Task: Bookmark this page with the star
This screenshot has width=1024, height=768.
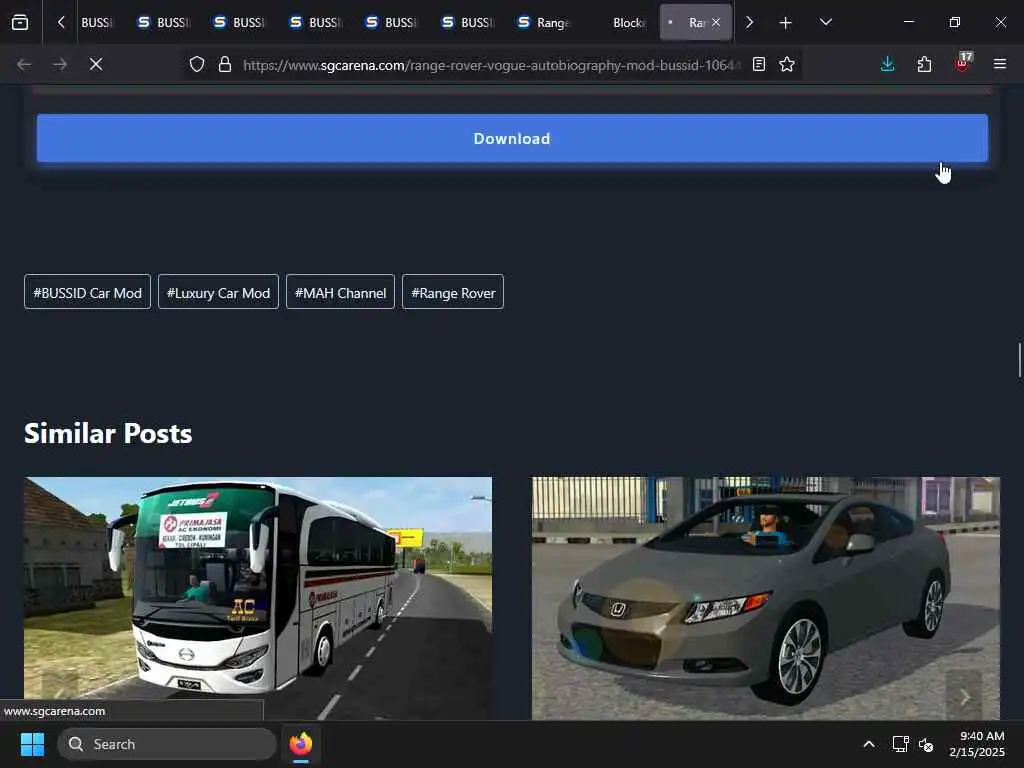Action: click(x=787, y=64)
